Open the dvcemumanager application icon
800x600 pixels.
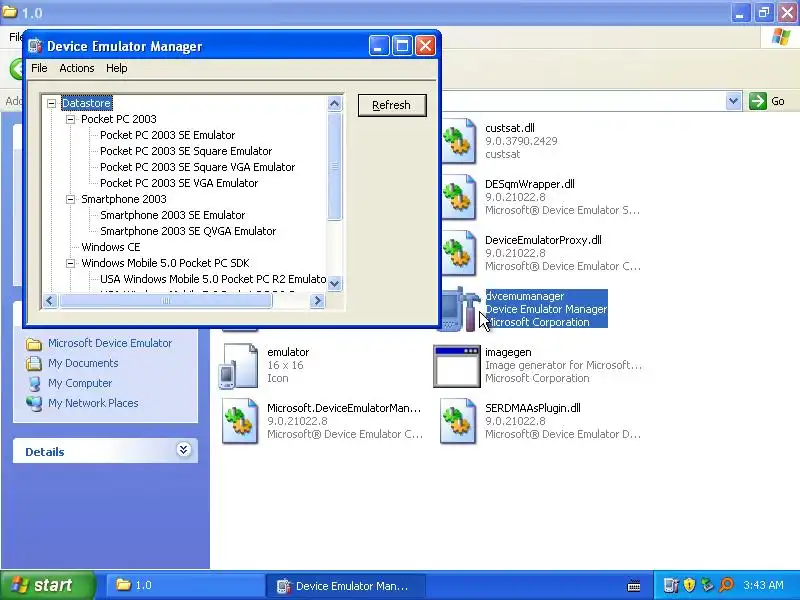point(460,309)
